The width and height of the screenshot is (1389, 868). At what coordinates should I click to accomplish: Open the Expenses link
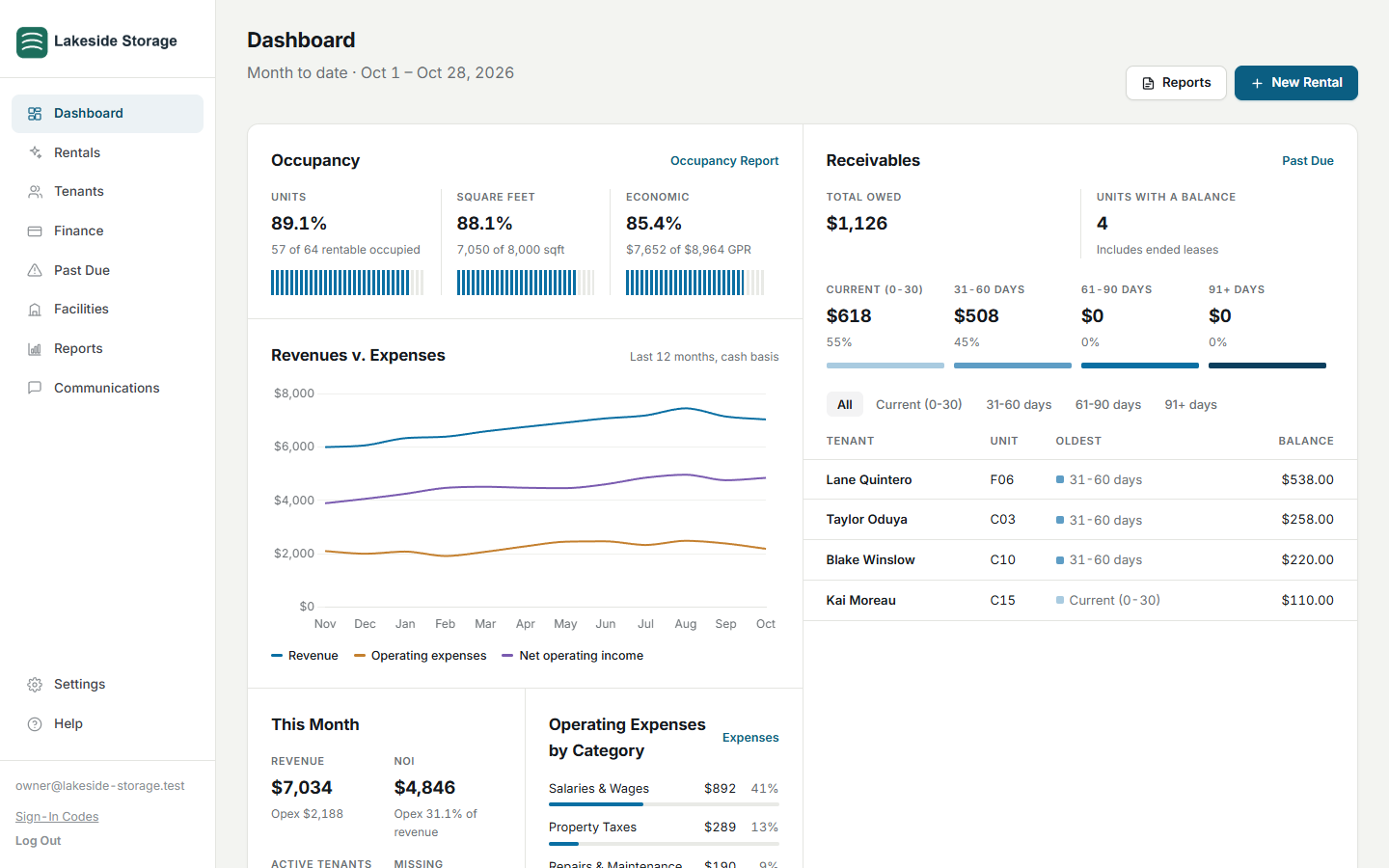click(x=750, y=738)
